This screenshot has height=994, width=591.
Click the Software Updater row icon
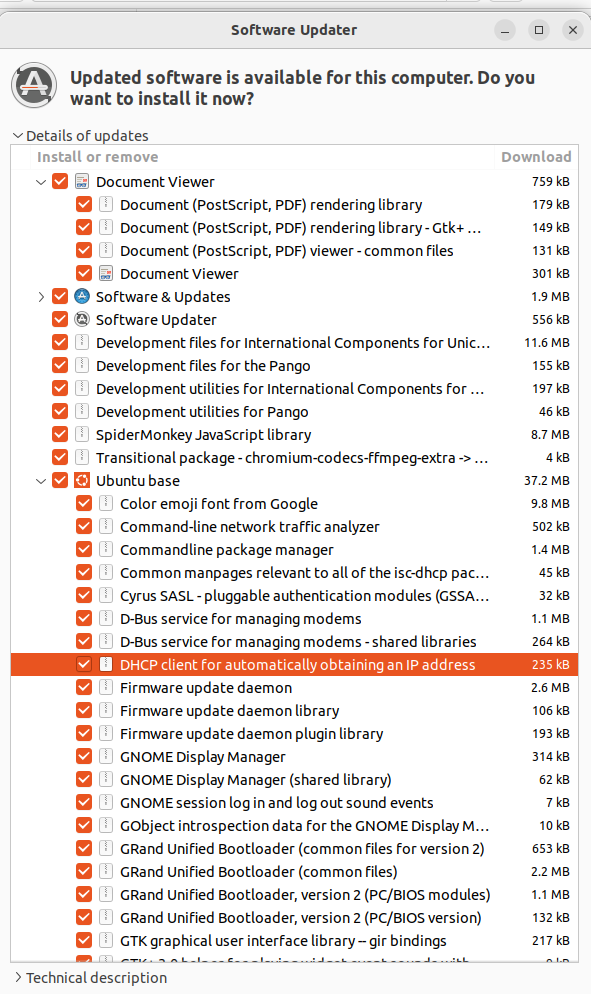(82, 320)
